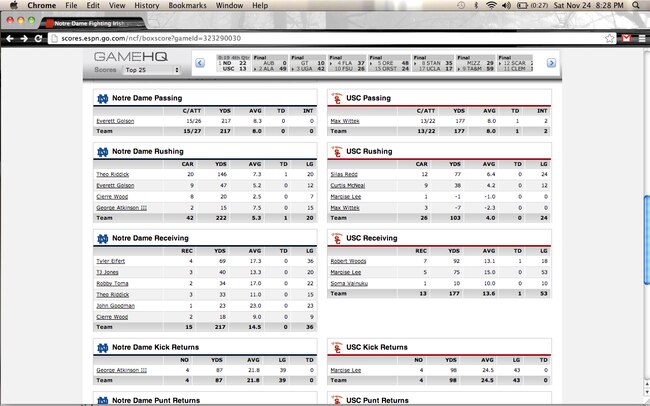Open Curtis McNeal player link
This screenshot has width=650, height=406.
click(x=348, y=185)
